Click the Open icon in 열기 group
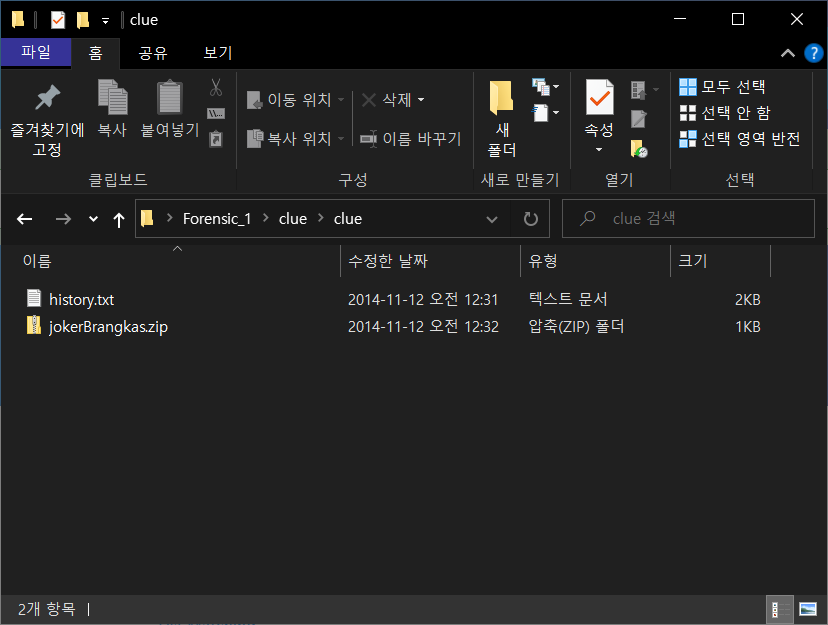The image size is (828, 625). [638, 90]
